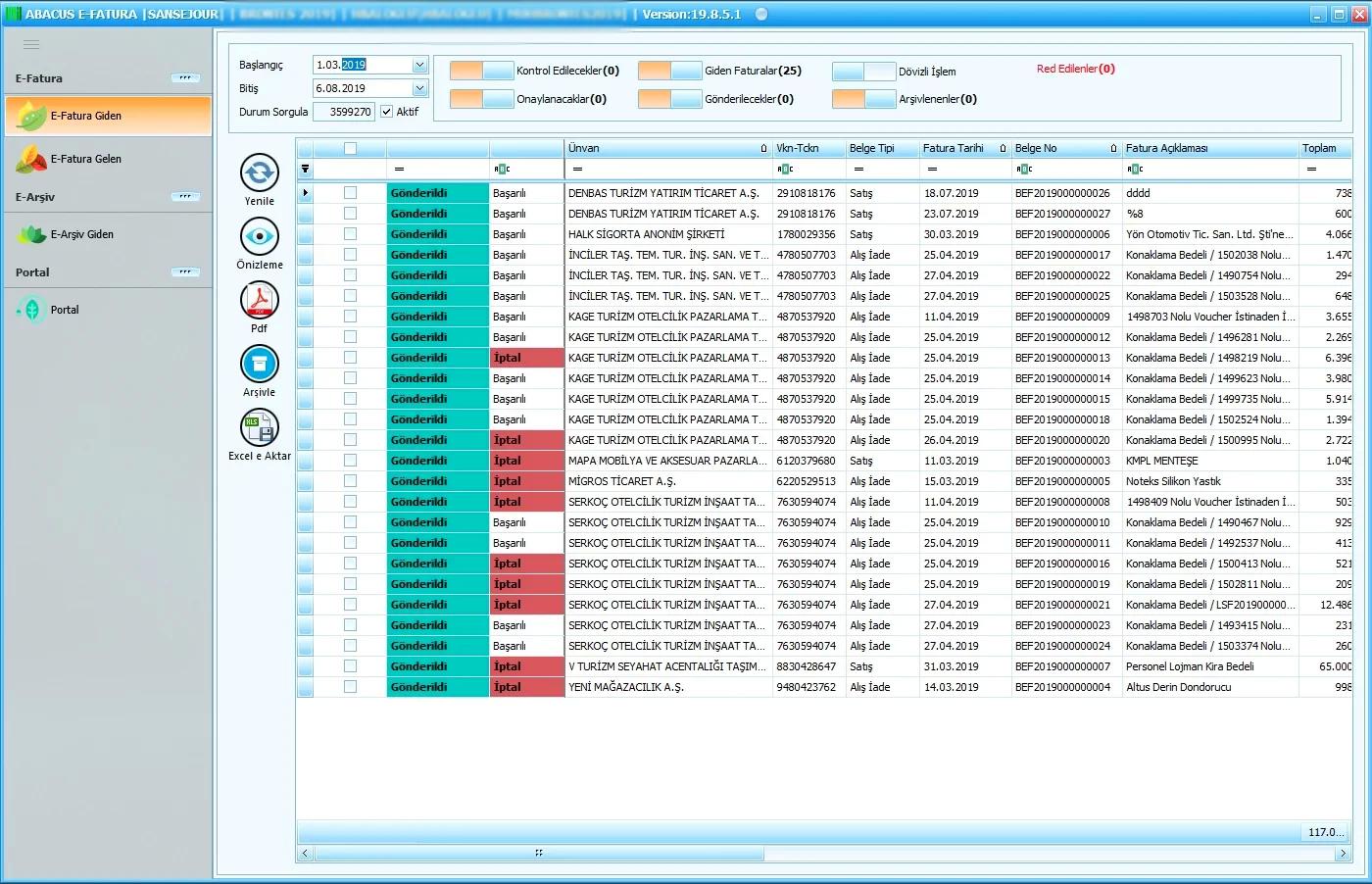Screen dimensions: 1372x884
Task: Uncheck the Aktif checkbox
Action: 386,112
